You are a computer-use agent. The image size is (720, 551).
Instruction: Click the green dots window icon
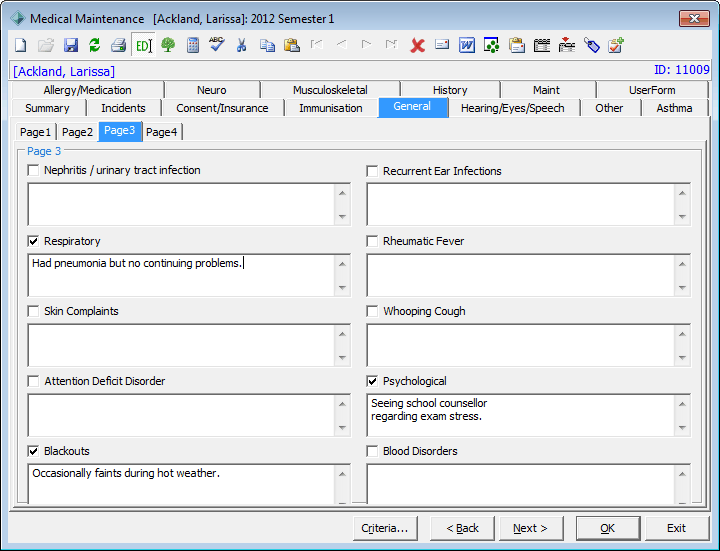pos(491,45)
